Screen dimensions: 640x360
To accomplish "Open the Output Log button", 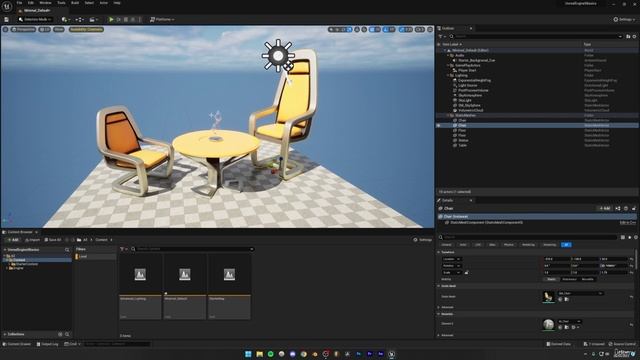I will pos(47,344).
